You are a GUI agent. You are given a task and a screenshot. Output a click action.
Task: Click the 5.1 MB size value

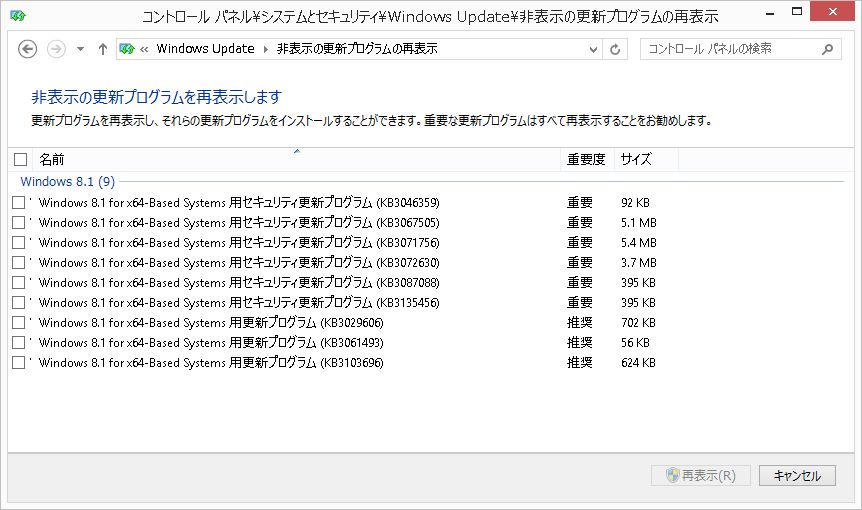(639, 223)
